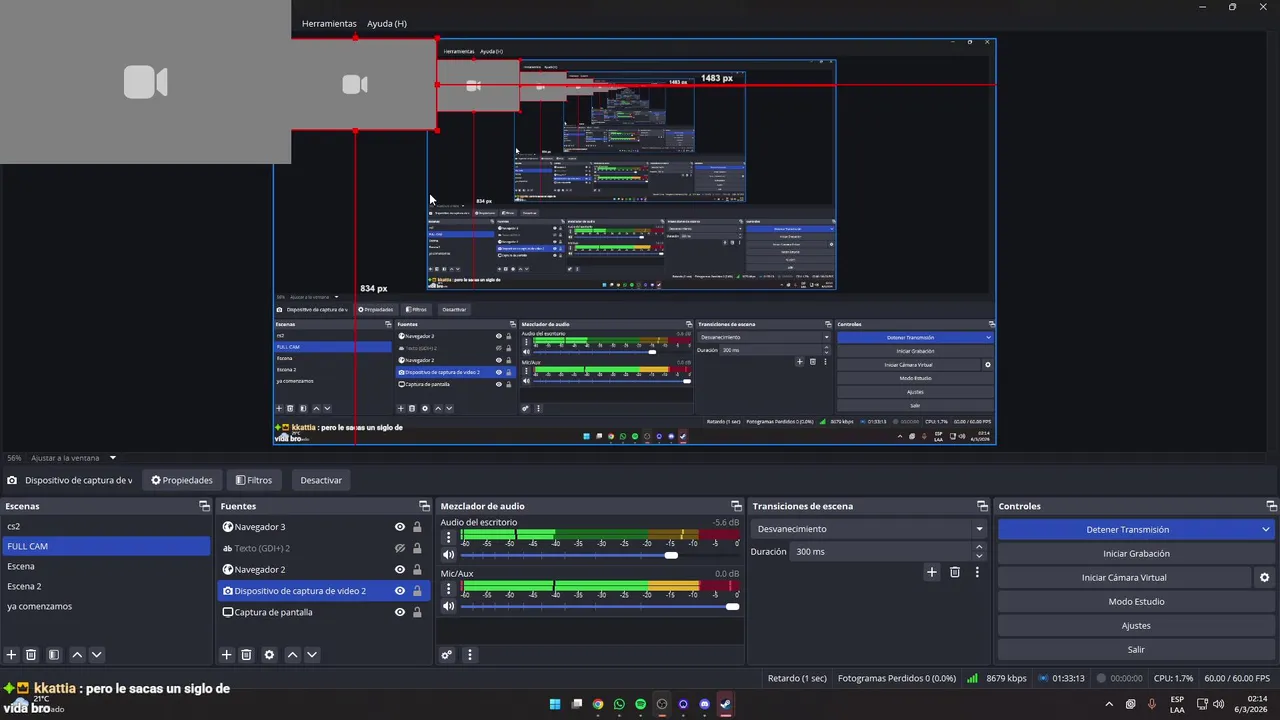Delete selected scene with trash icon

coord(31,655)
